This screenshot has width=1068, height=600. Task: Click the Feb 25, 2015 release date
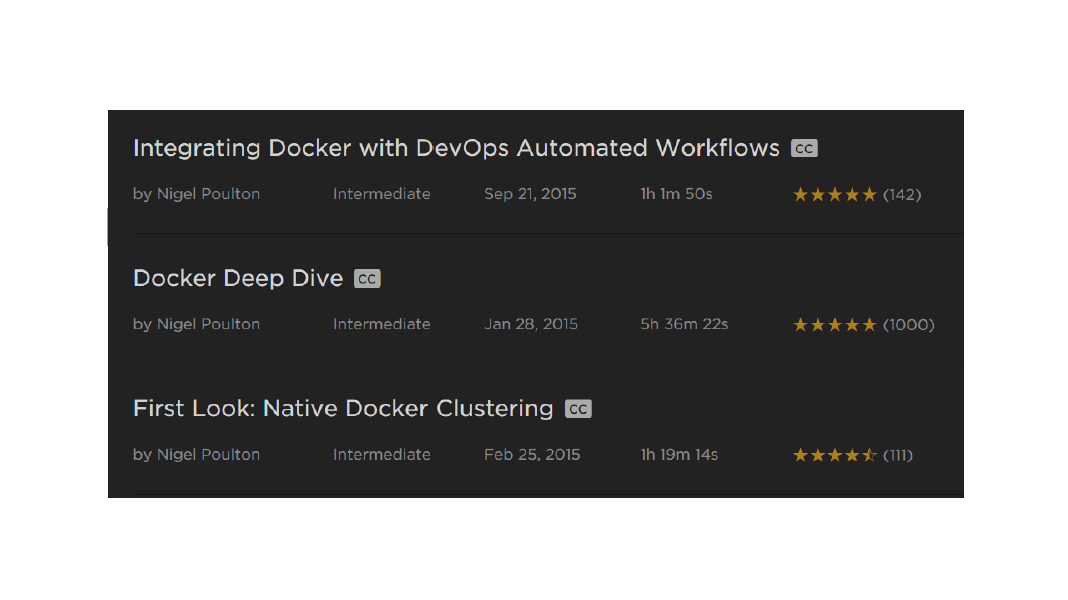click(532, 454)
